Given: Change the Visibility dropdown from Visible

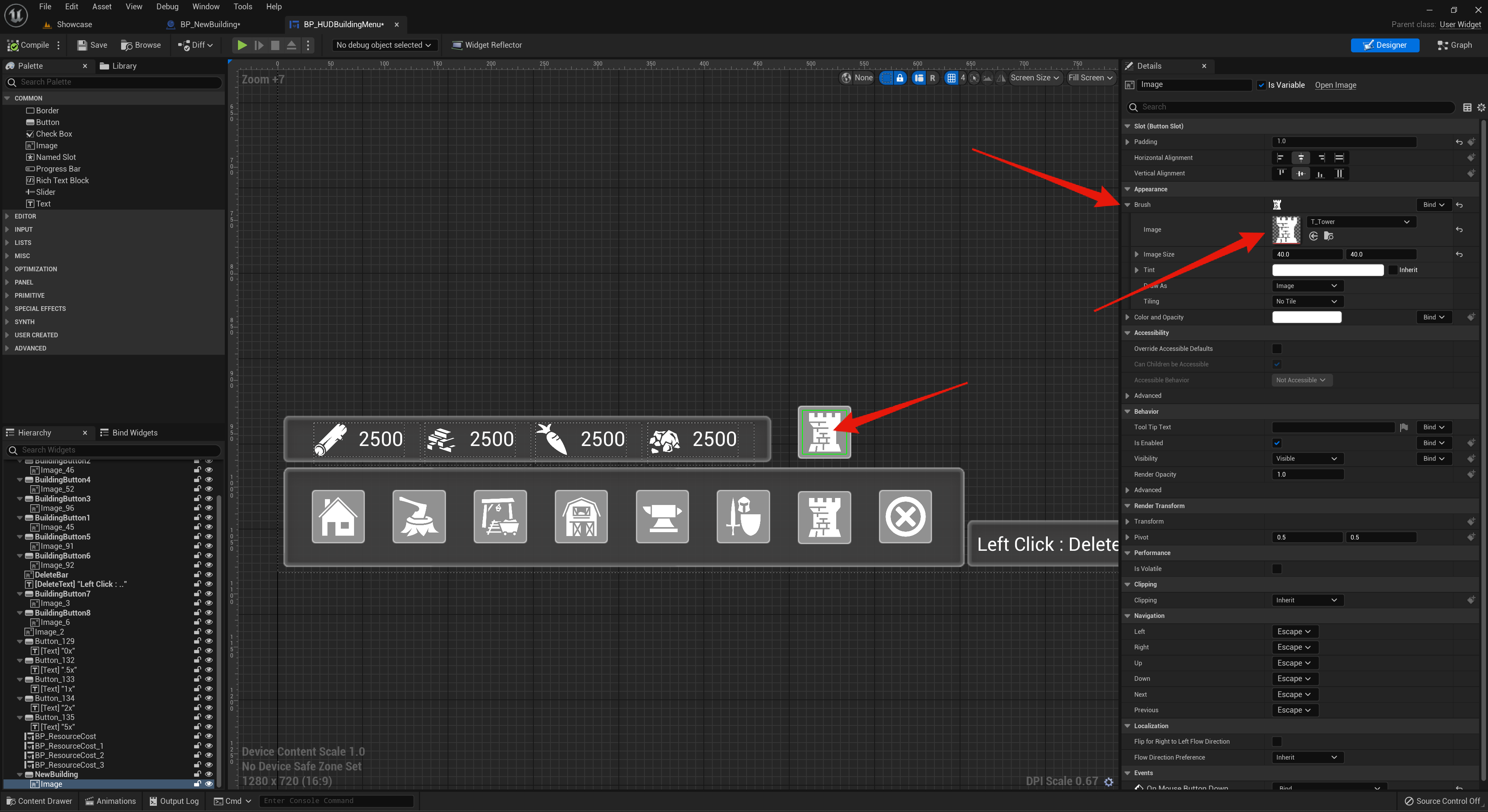Looking at the screenshot, I should pos(1307,458).
